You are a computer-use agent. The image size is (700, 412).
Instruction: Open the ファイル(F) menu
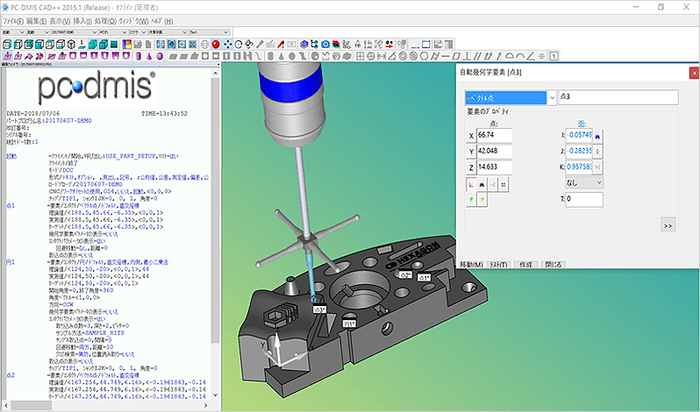(x=12, y=19)
